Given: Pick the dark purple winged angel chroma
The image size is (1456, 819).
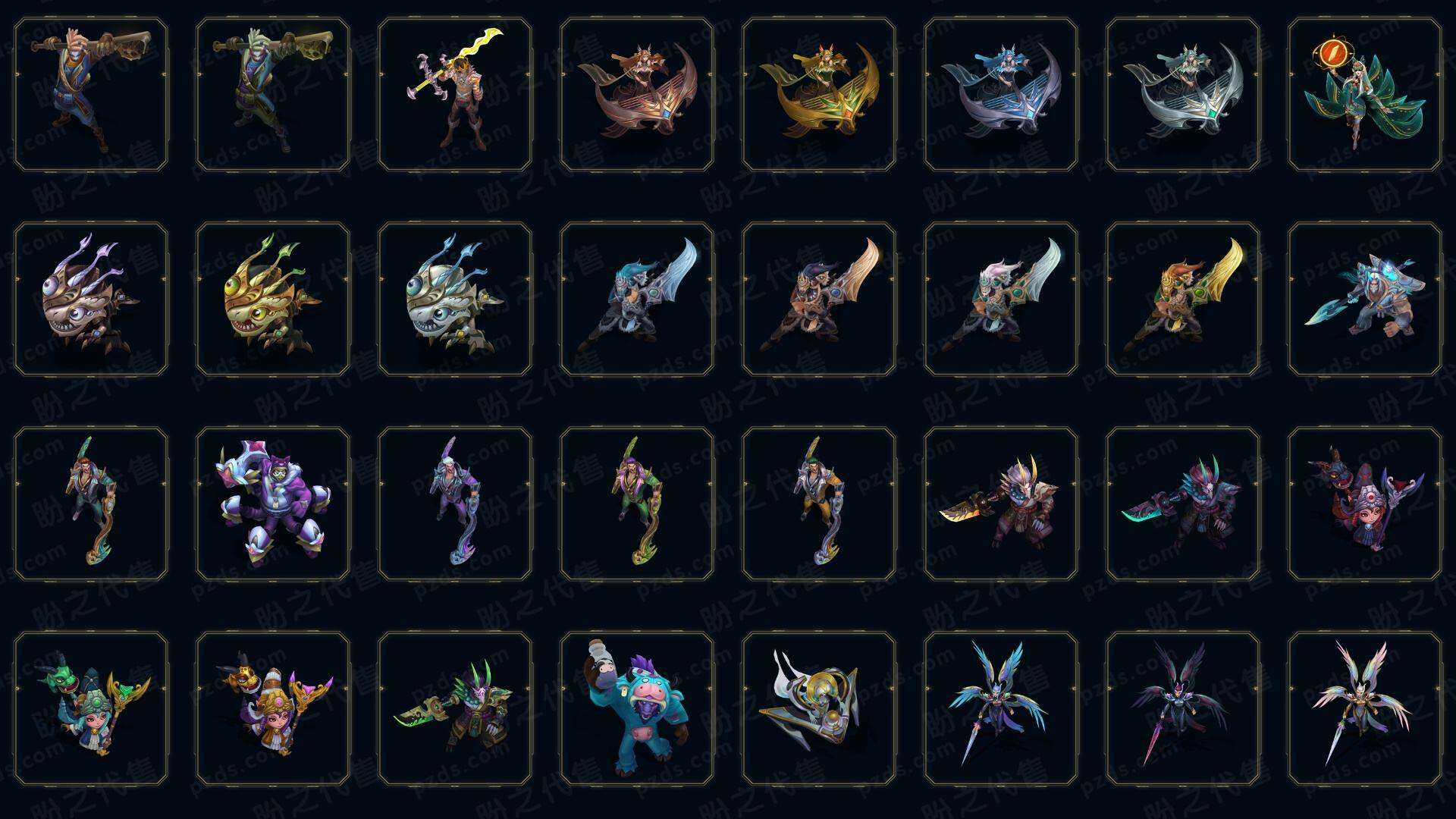Looking at the screenshot, I should tap(1183, 708).
